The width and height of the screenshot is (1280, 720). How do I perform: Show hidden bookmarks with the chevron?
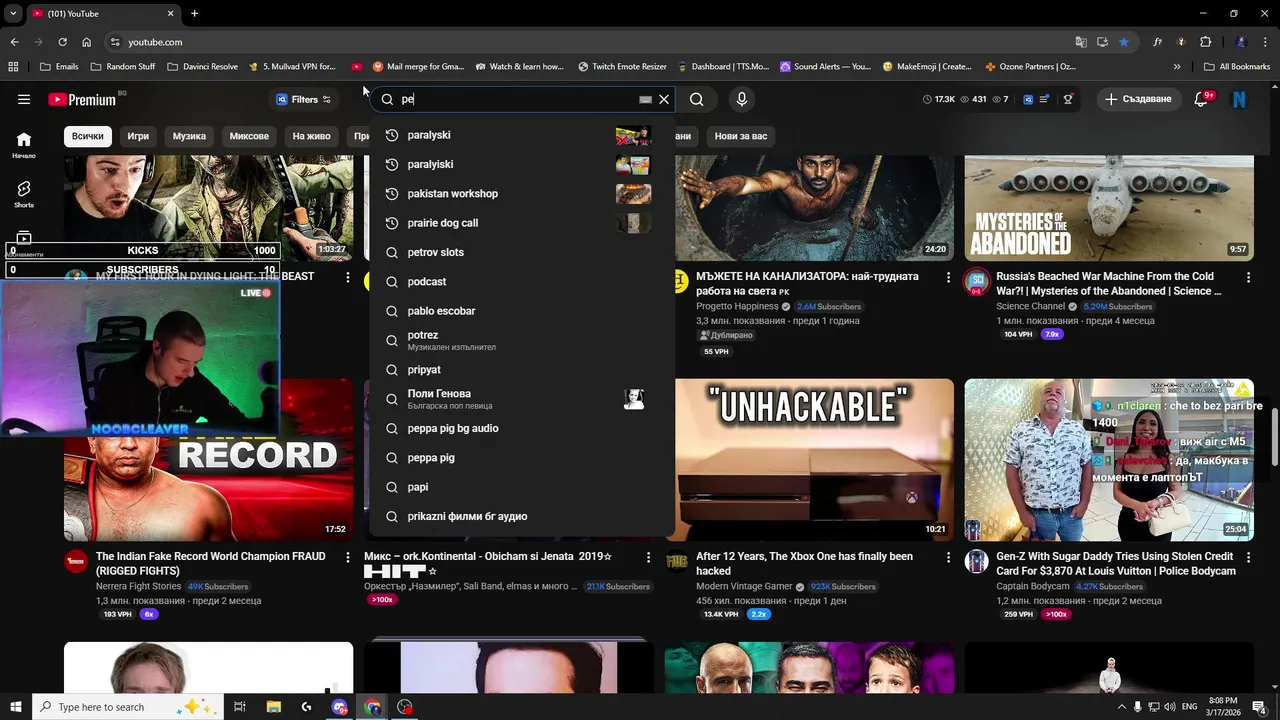click(x=1177, y=67)
